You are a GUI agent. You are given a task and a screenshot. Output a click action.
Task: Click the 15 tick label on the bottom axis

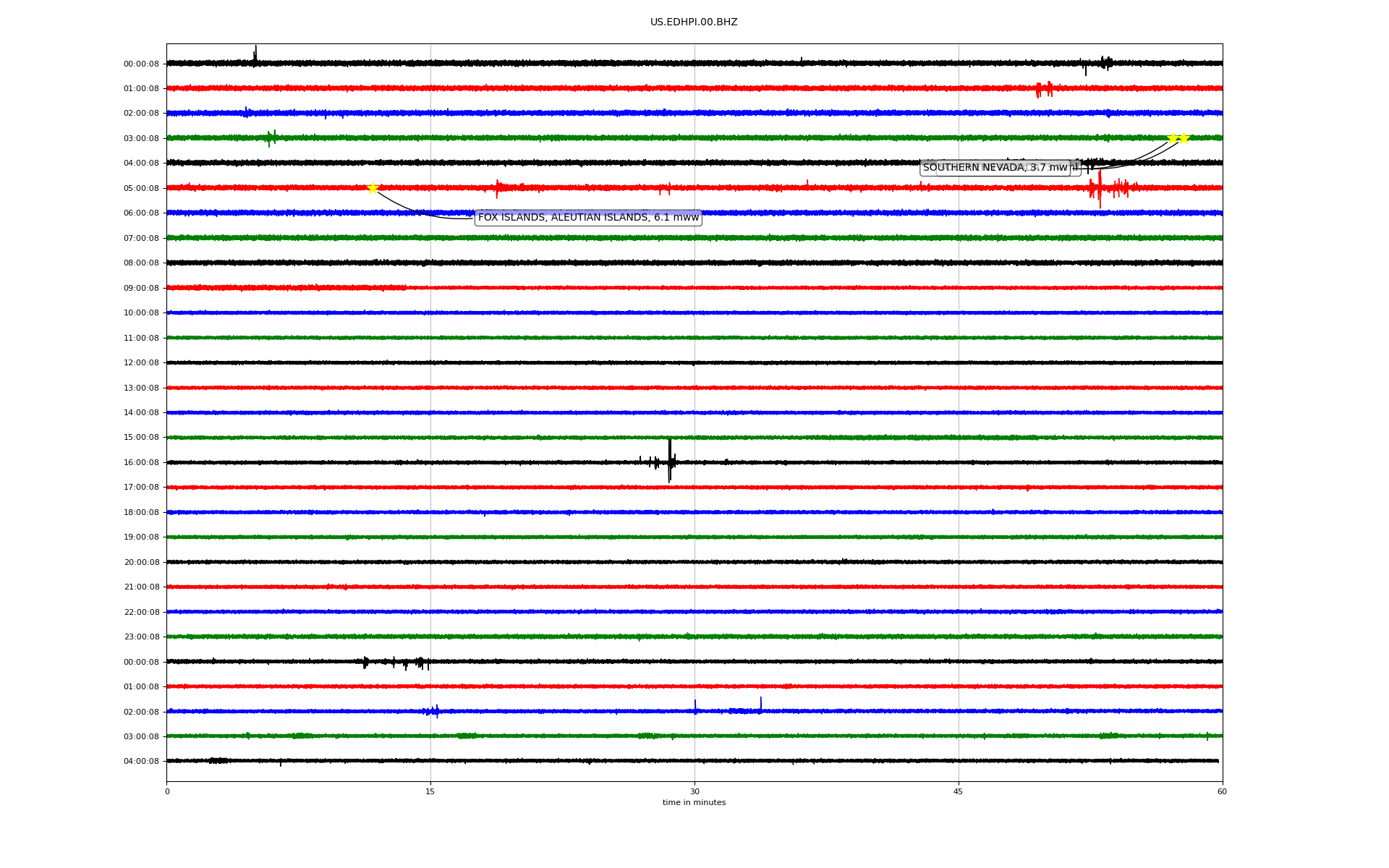pyautogui.click(x=430, y=791)
